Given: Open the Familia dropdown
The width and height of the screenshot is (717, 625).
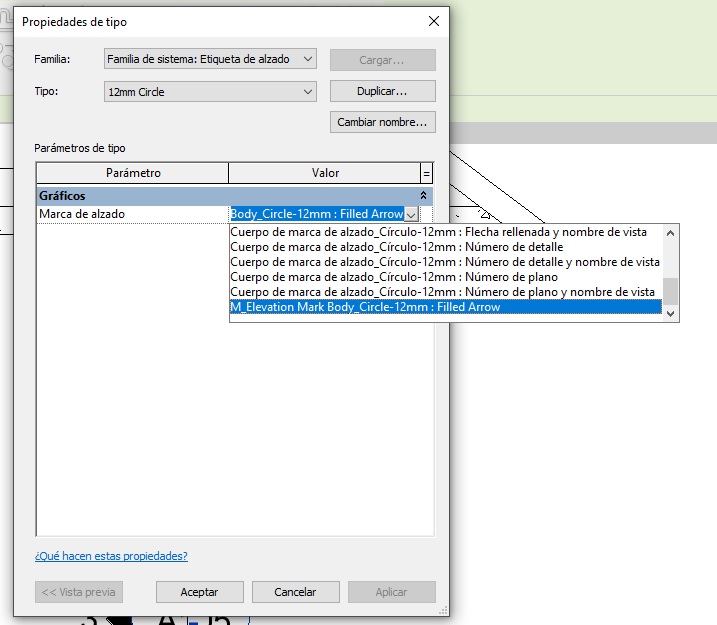Looking at the screenshot, I should click(210, 60).
